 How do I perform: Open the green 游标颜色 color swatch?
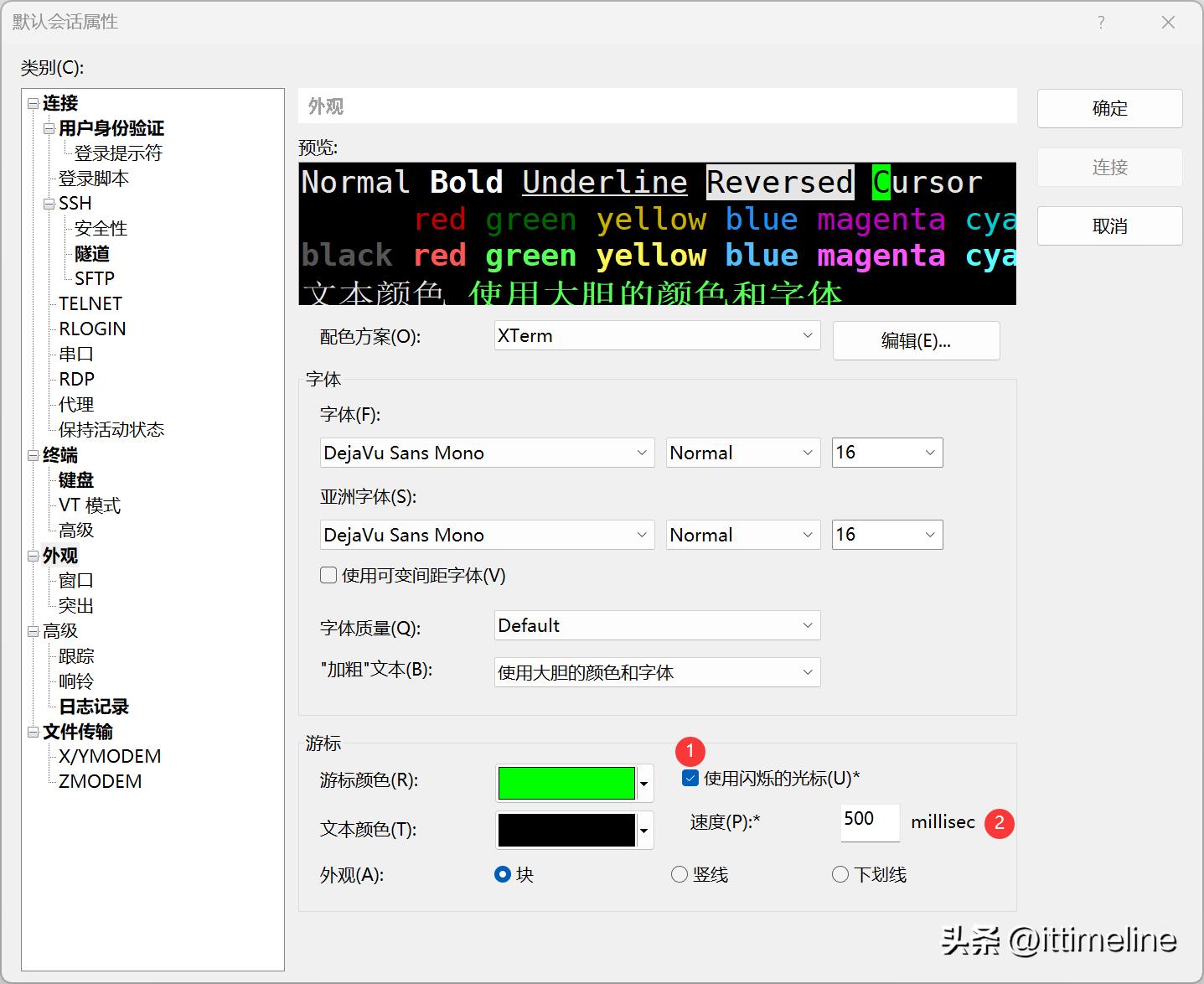[567, 784]
